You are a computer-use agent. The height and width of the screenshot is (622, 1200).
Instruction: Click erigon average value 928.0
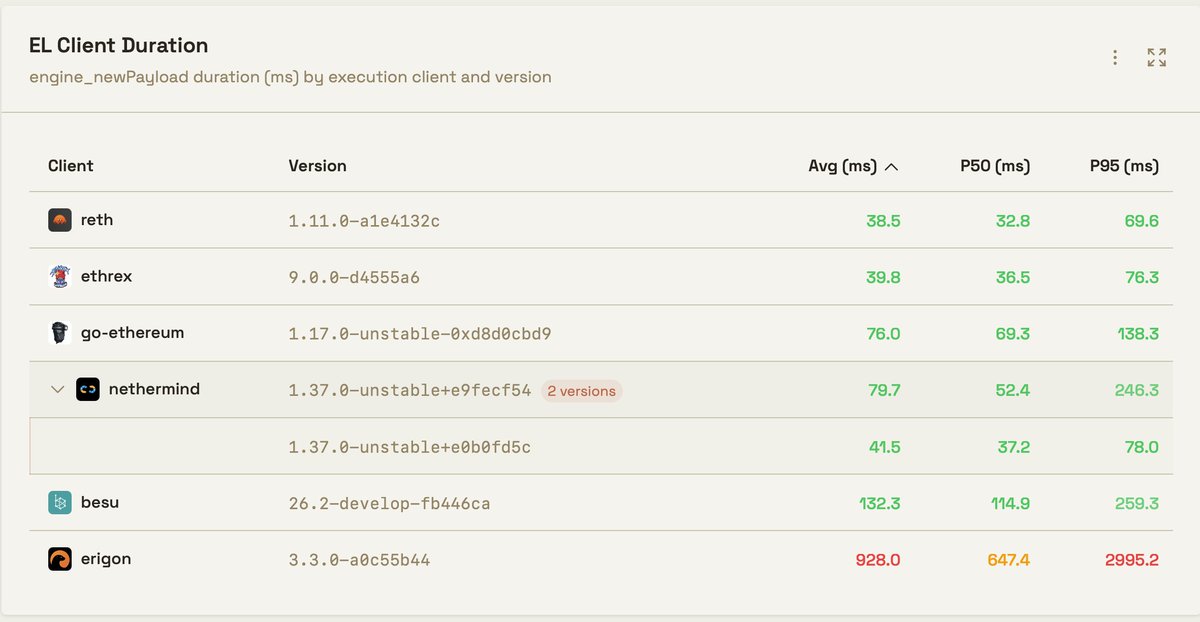(x=878, y=560)
